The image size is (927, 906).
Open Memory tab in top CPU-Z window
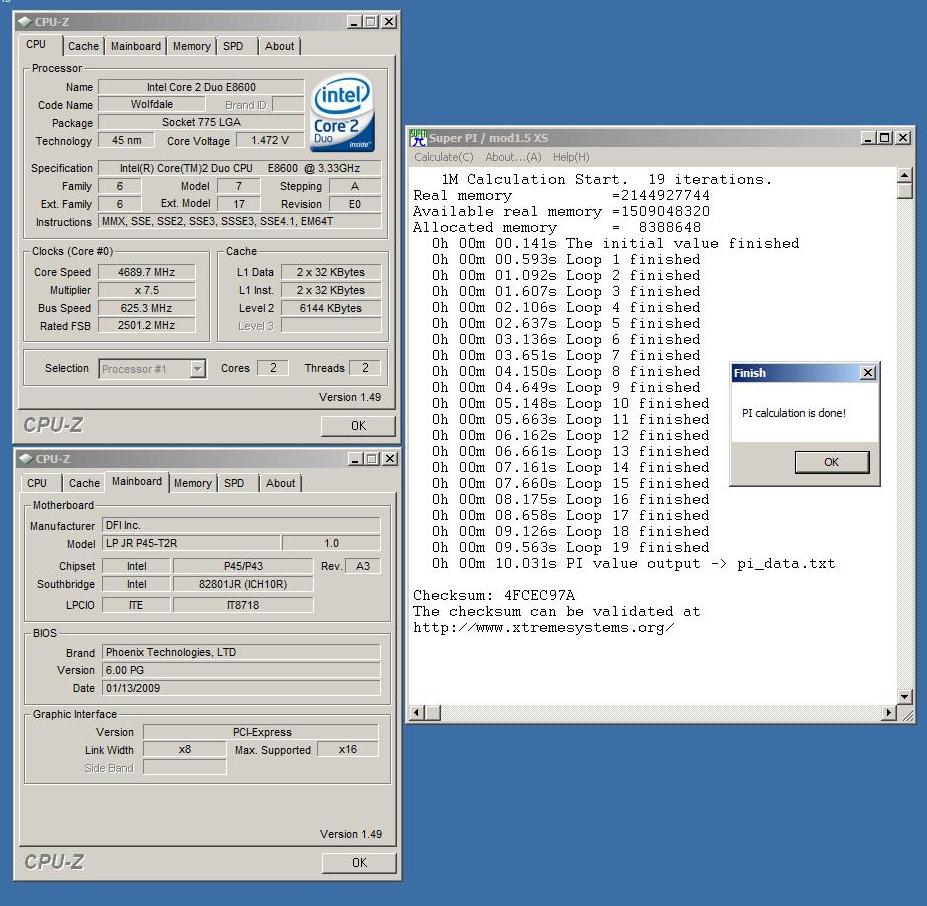192,46
